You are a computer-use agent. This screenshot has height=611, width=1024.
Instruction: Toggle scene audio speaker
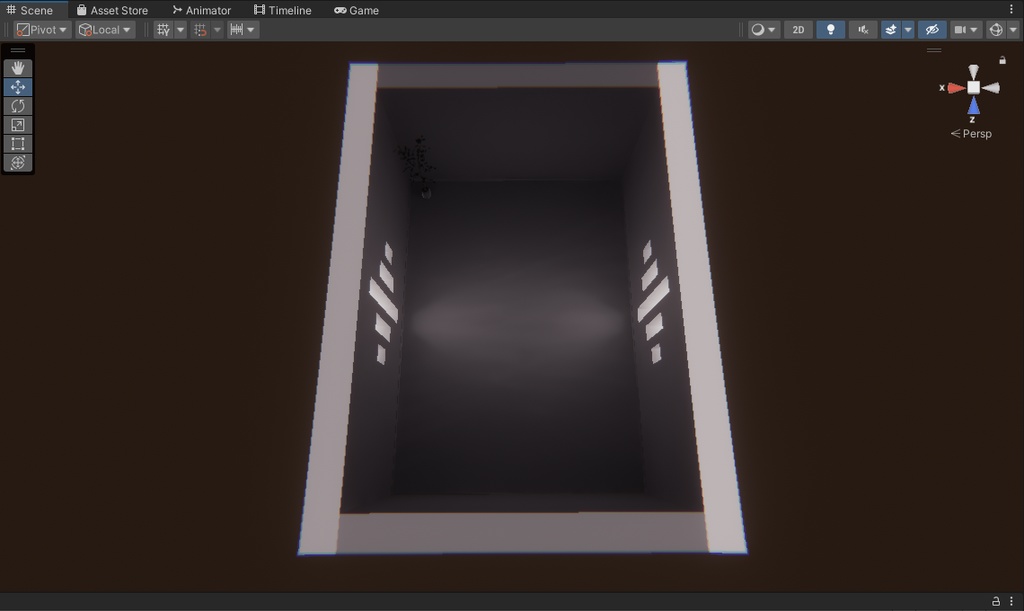tap(863, 29)
